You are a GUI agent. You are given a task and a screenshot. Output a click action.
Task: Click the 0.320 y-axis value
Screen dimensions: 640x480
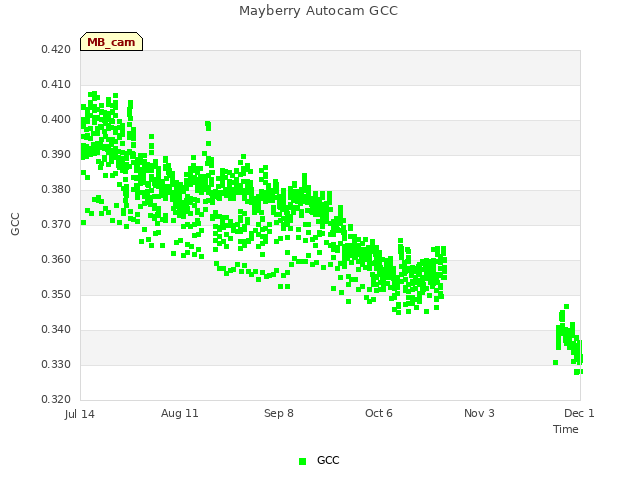(x=56, y=399)
